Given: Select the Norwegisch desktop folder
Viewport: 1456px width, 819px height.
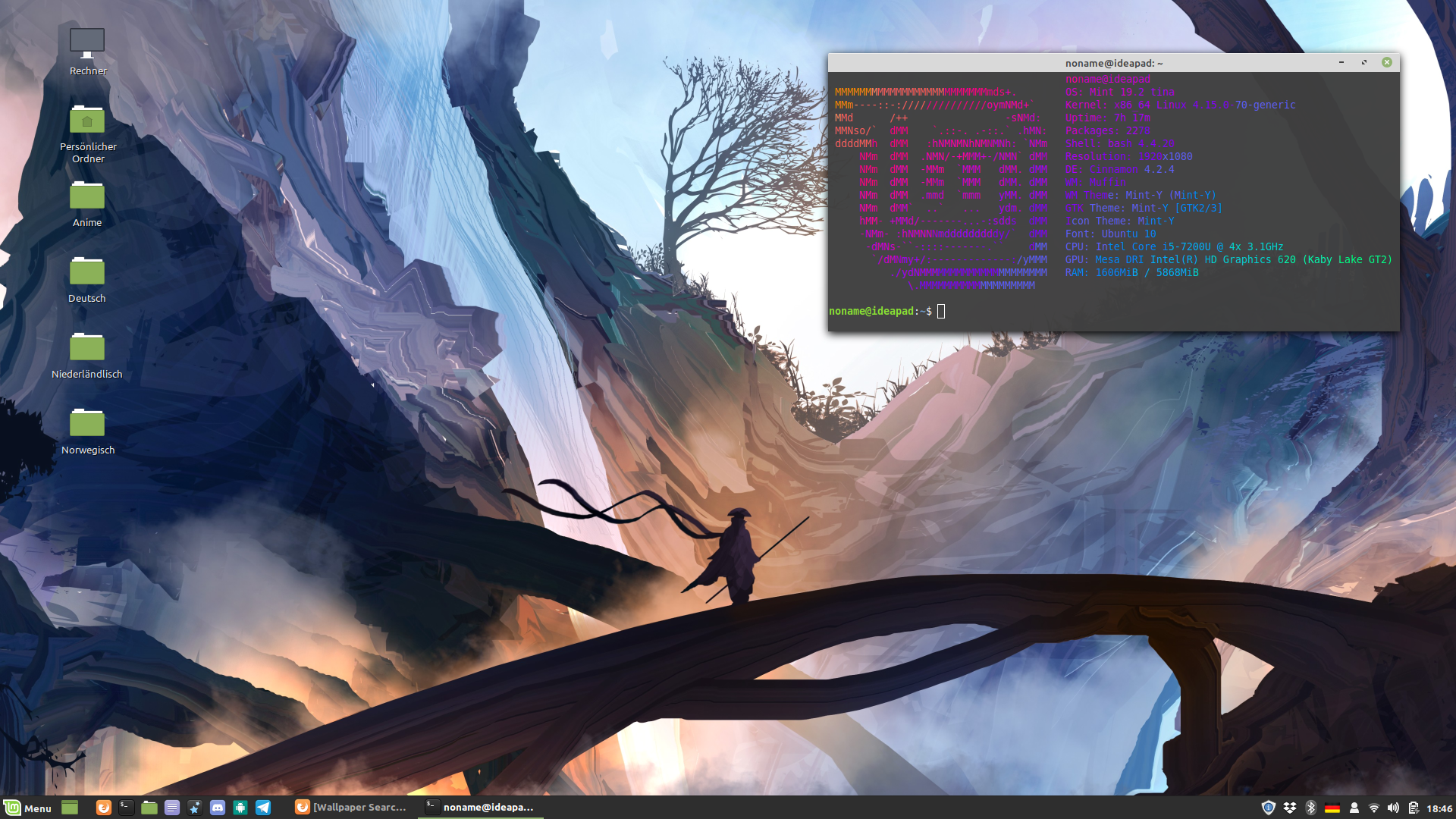Looking at the screenshot, I should pyautogui.click(x=87, y=431).
